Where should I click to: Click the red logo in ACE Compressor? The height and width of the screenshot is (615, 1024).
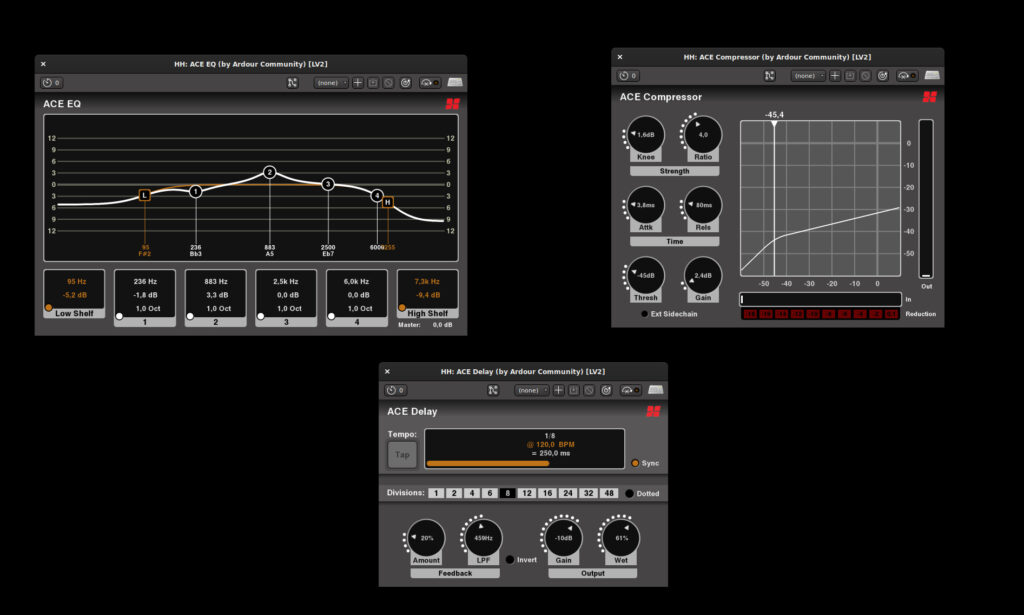[929, 97]
